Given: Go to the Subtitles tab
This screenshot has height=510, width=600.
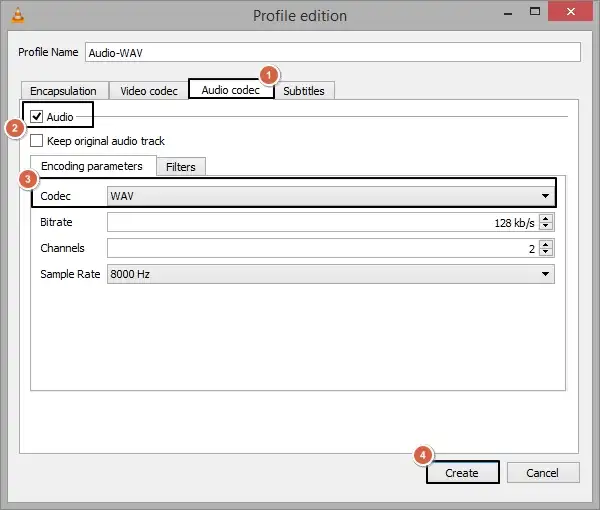Looking at the screenshot, I should 304,91.
